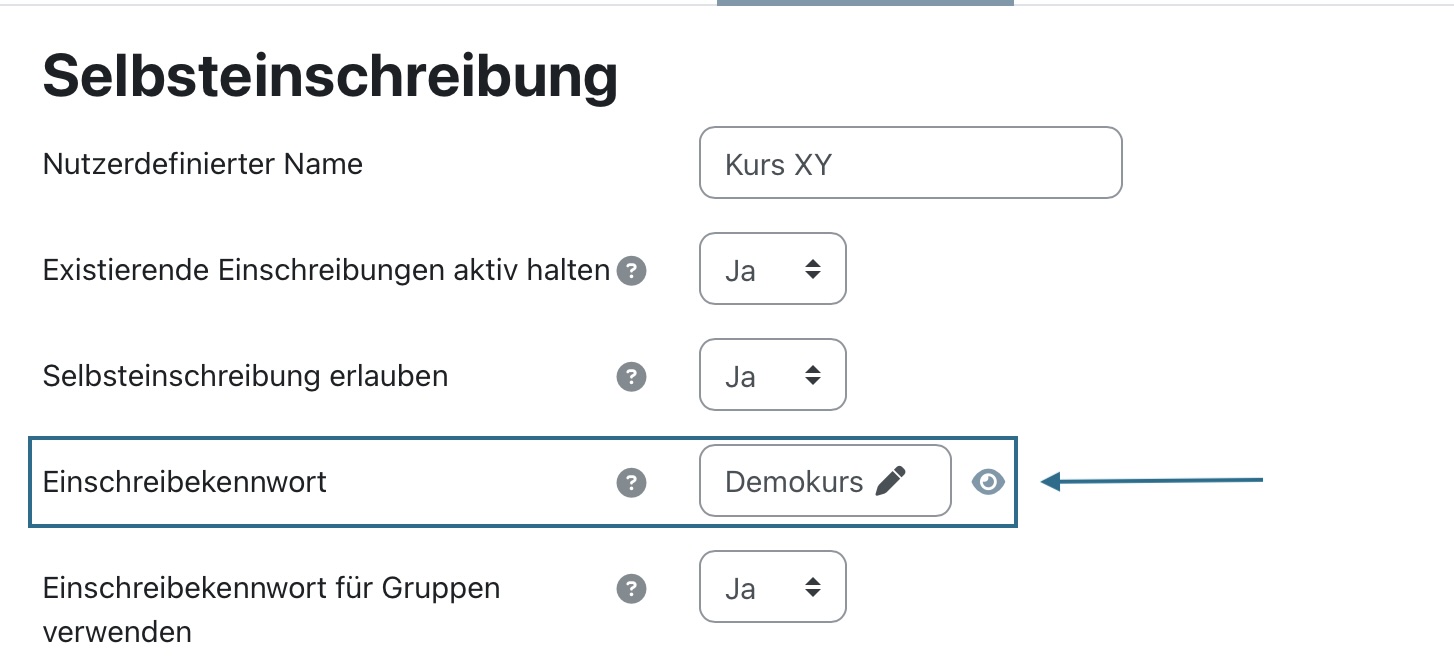The height and width of the screenshot is (656, 1454).
Task: Click the Selbsteinschreibung erlauben label text
Action: (245, 376)
